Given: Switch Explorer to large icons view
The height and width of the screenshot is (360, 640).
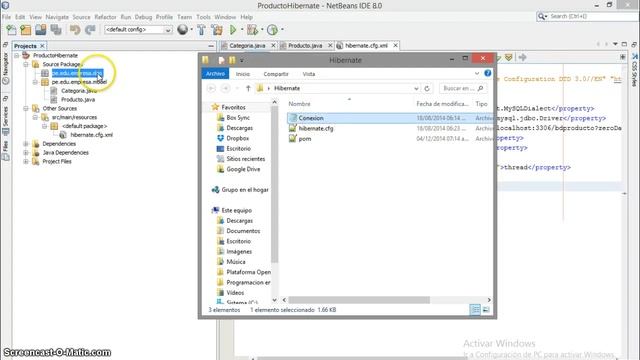Looking at the screenshot, I should point(486,310).
